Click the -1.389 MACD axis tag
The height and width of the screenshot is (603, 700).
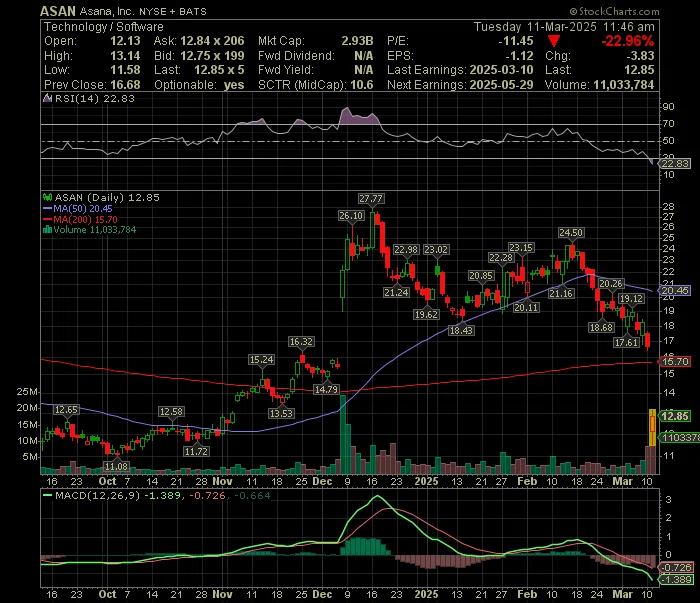676,580
